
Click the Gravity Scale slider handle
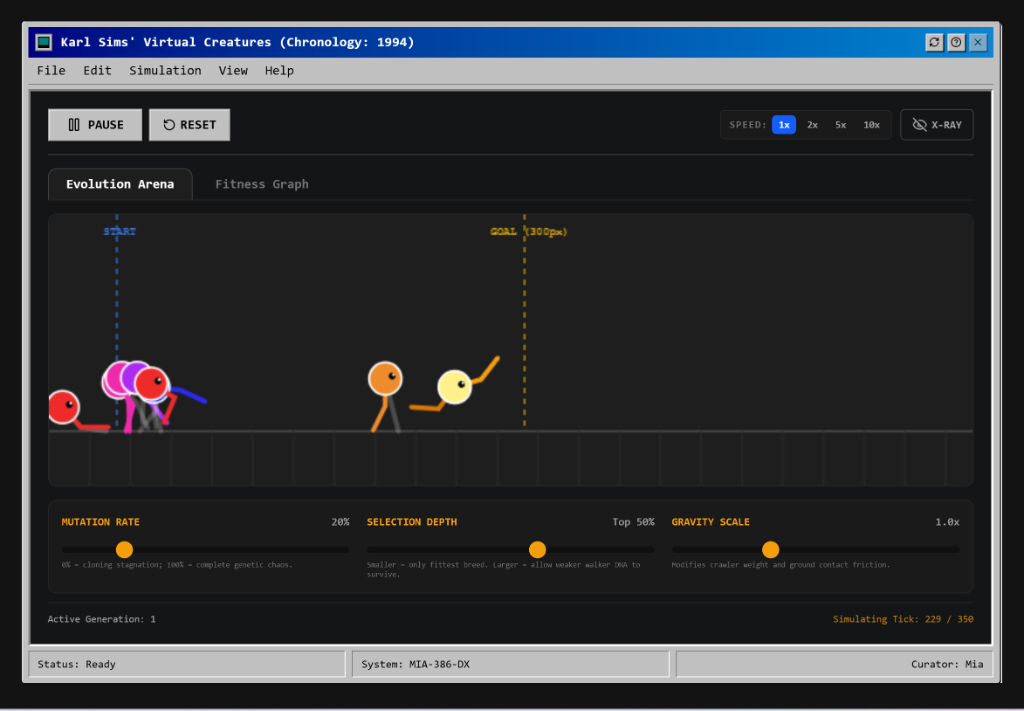pyautogui.click(x=771, y=550)
